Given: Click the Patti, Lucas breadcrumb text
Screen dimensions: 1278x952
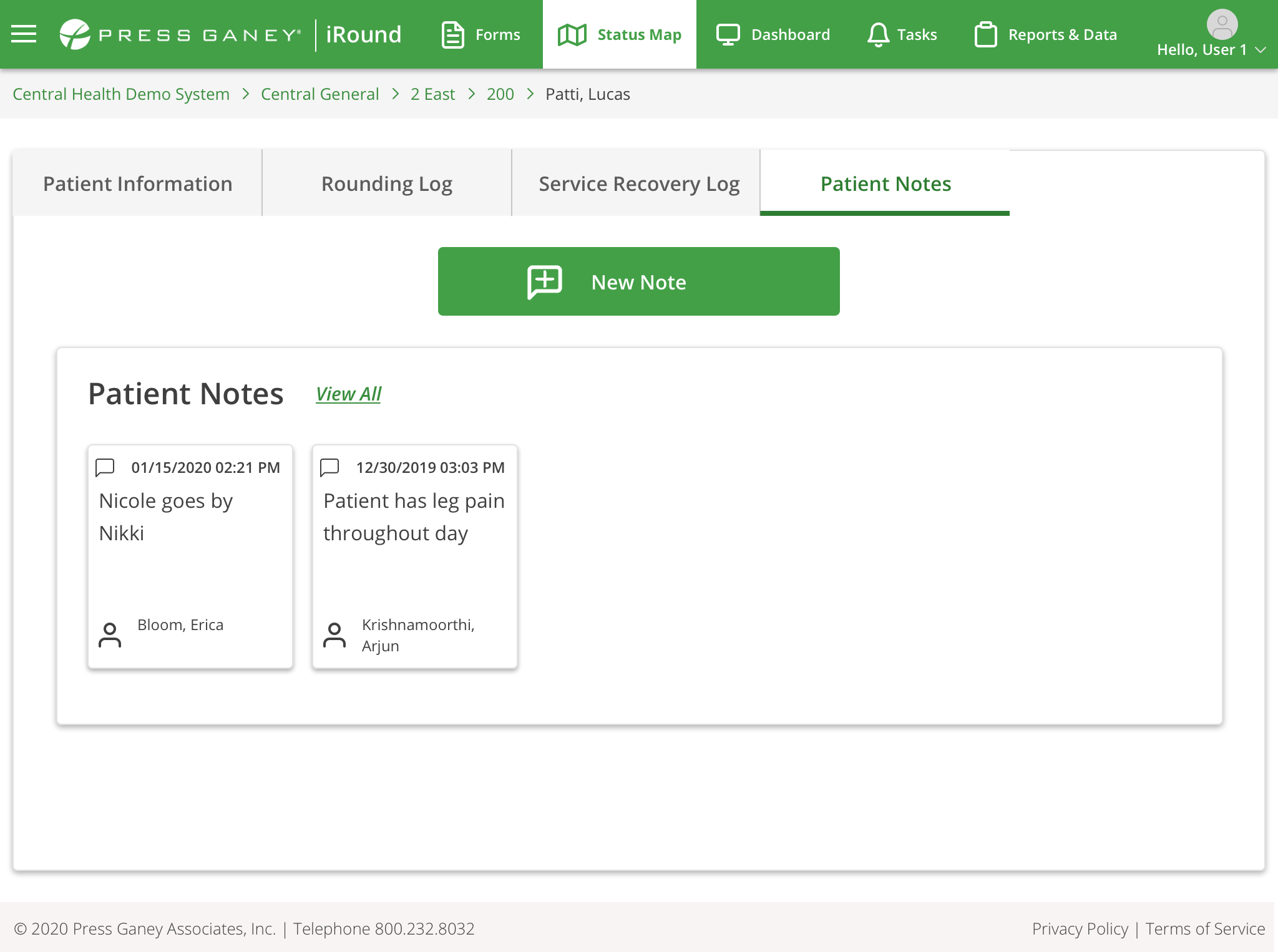Looking at the screenshot, I should 588,94.
